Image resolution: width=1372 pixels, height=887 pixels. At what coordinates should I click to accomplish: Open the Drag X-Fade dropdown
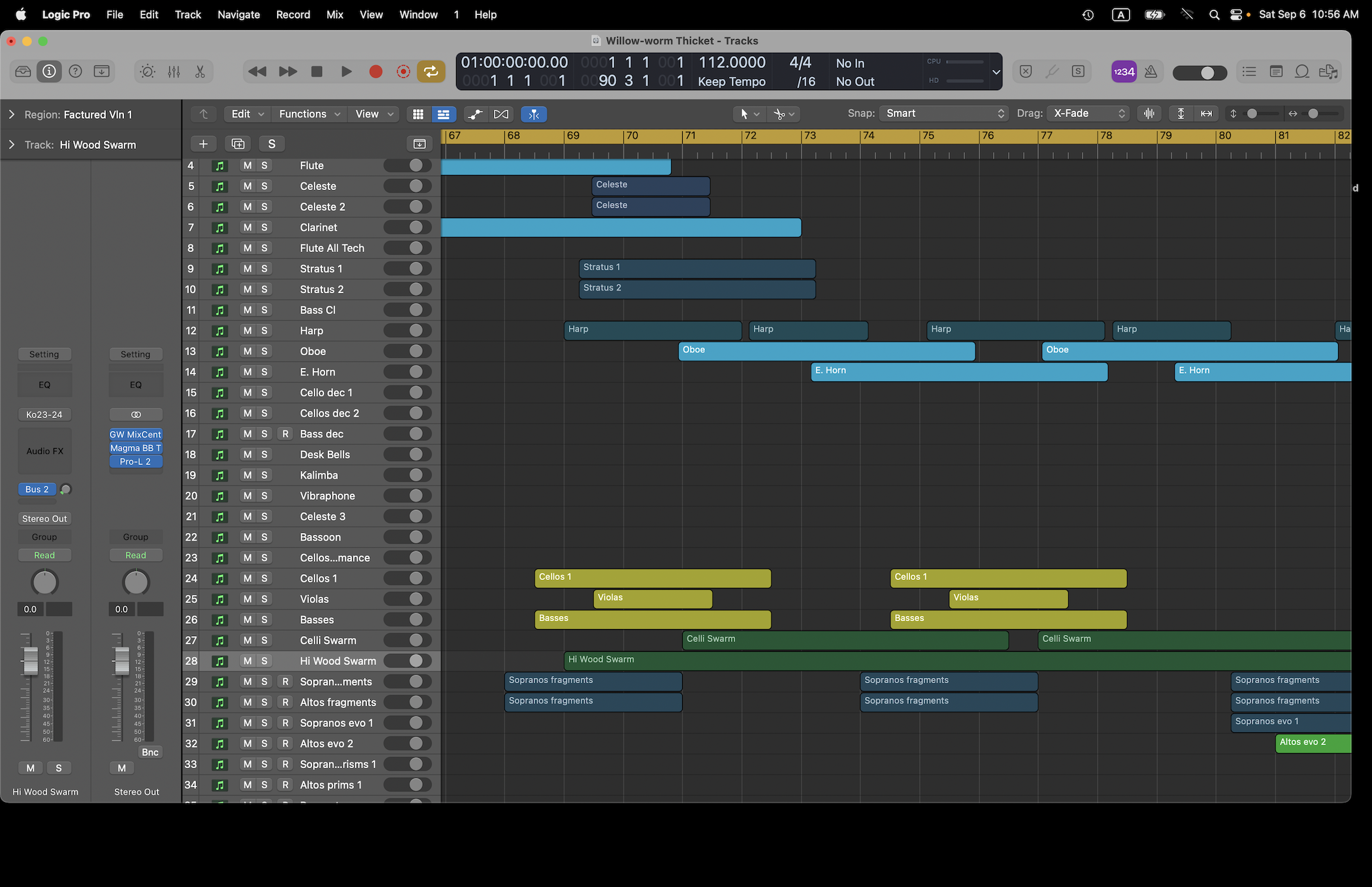(1088, 114)
